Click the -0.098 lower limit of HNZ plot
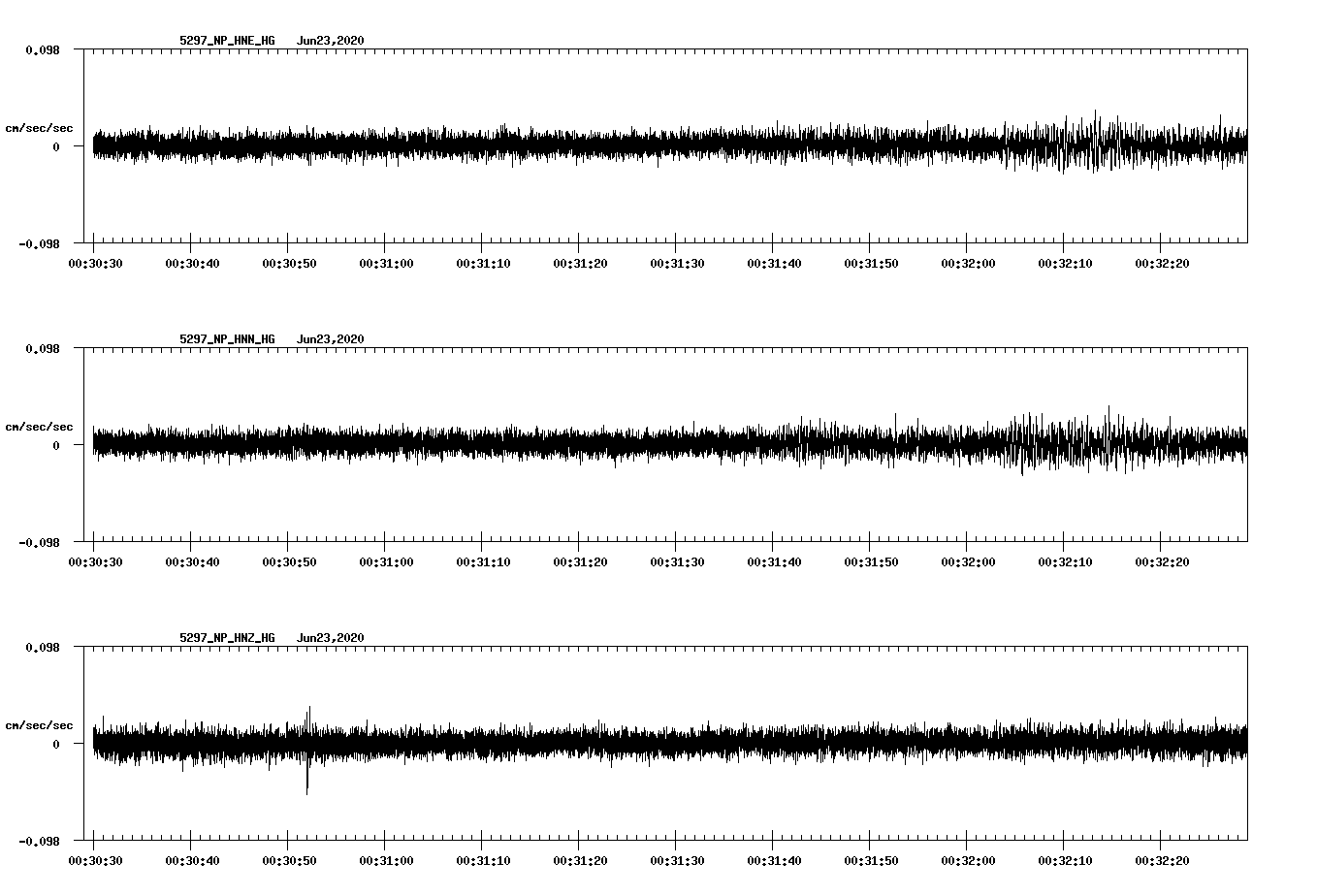This screenshot has height=896, width=1317. pos(39,841)
